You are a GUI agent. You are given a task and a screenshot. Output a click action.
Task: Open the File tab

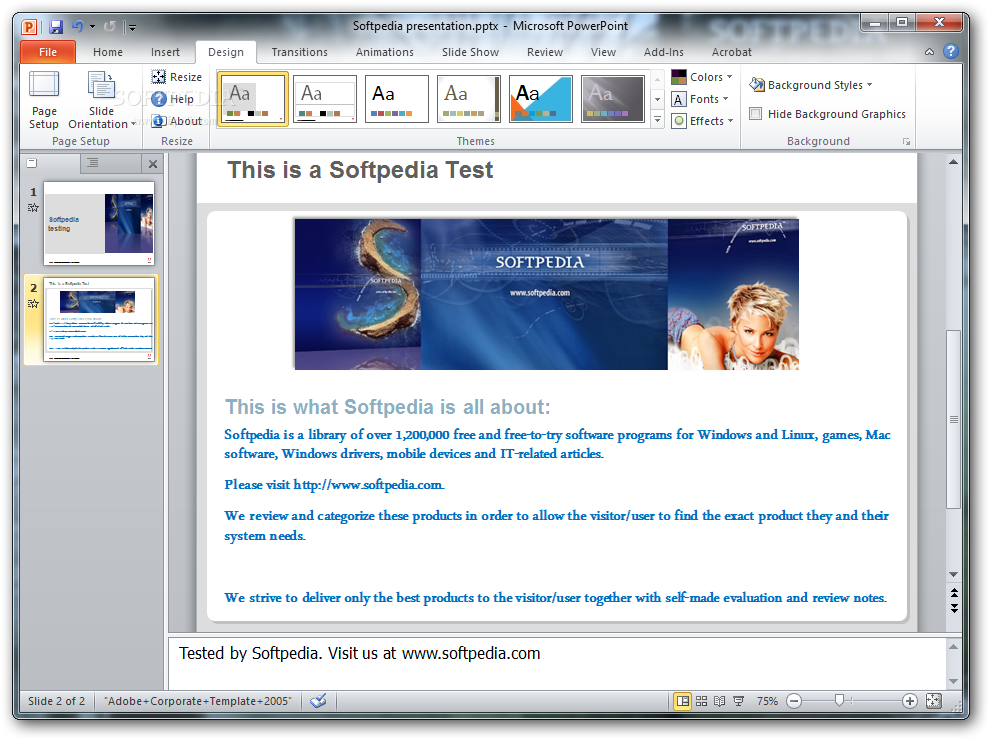pos(48,52)
